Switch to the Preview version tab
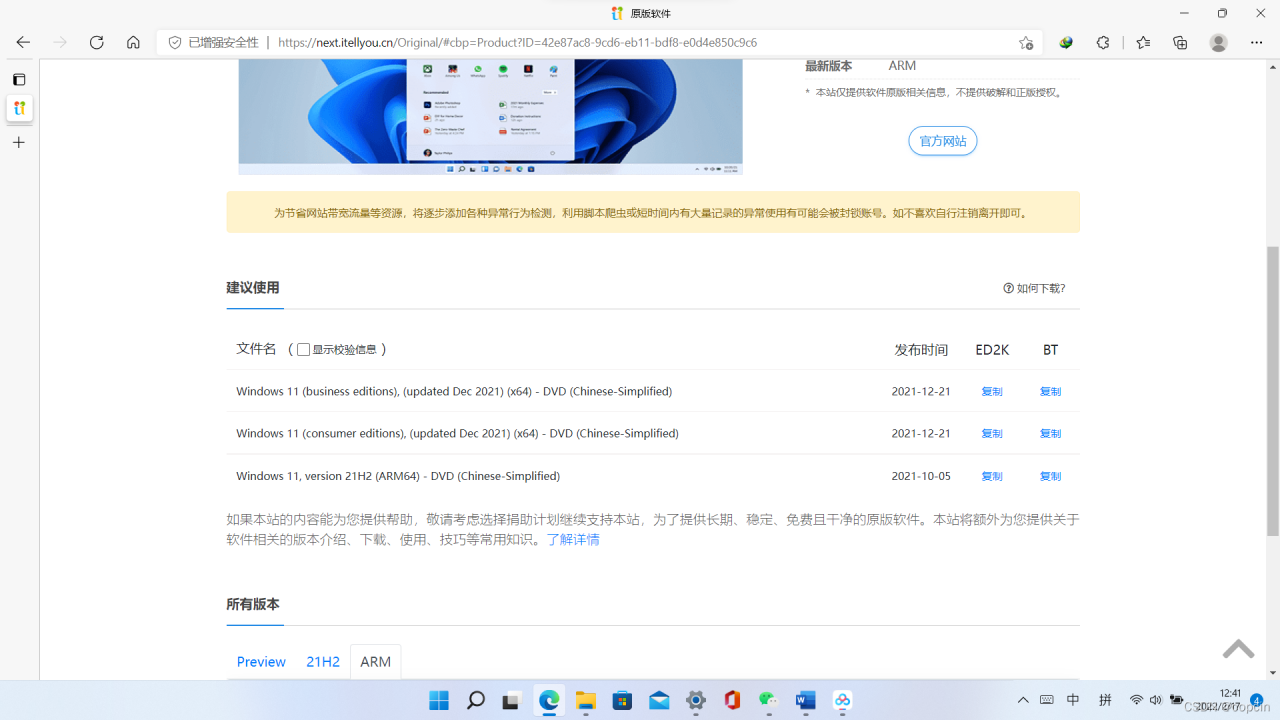Viewport: 1280px width, 720px height. pyautogui.click(x=261, y=662)
